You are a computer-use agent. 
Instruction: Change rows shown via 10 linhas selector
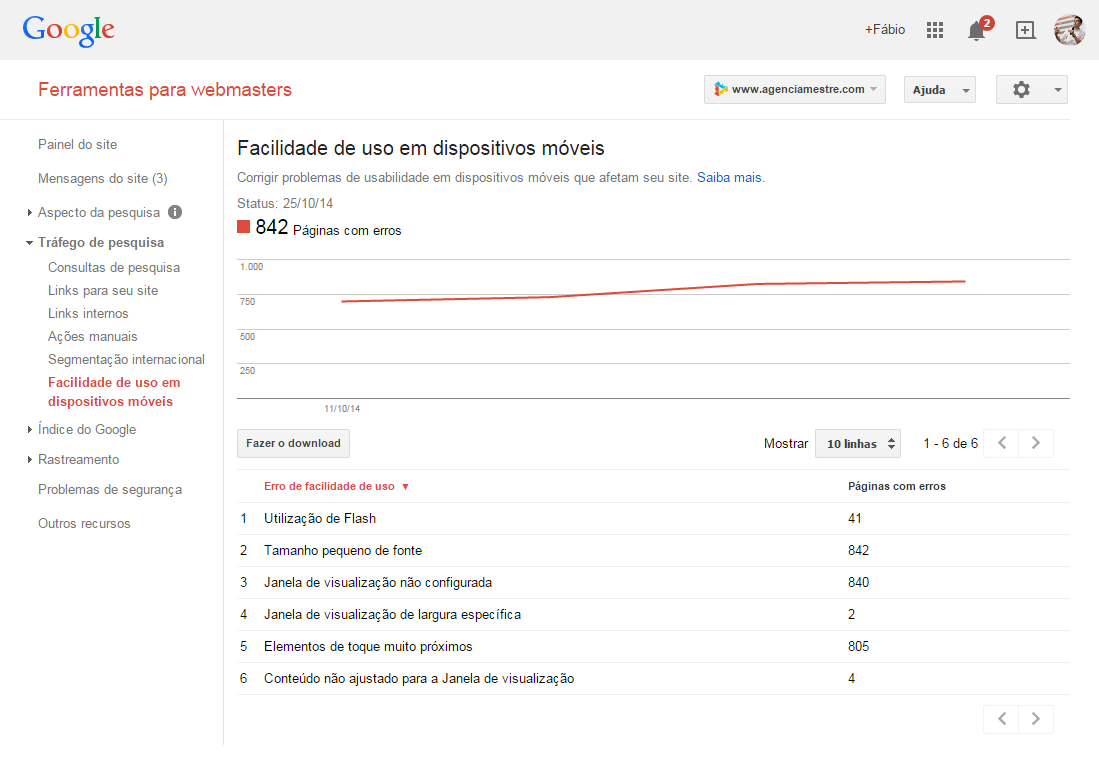click(857, 444)
